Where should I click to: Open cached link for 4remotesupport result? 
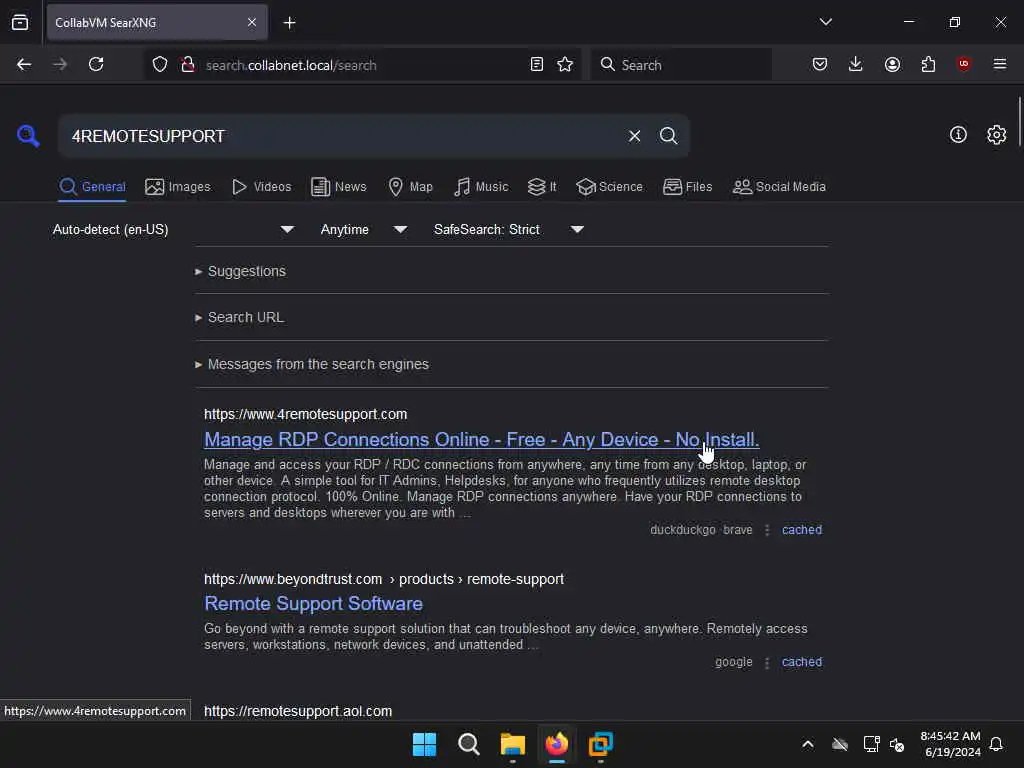tap(802, 530)
